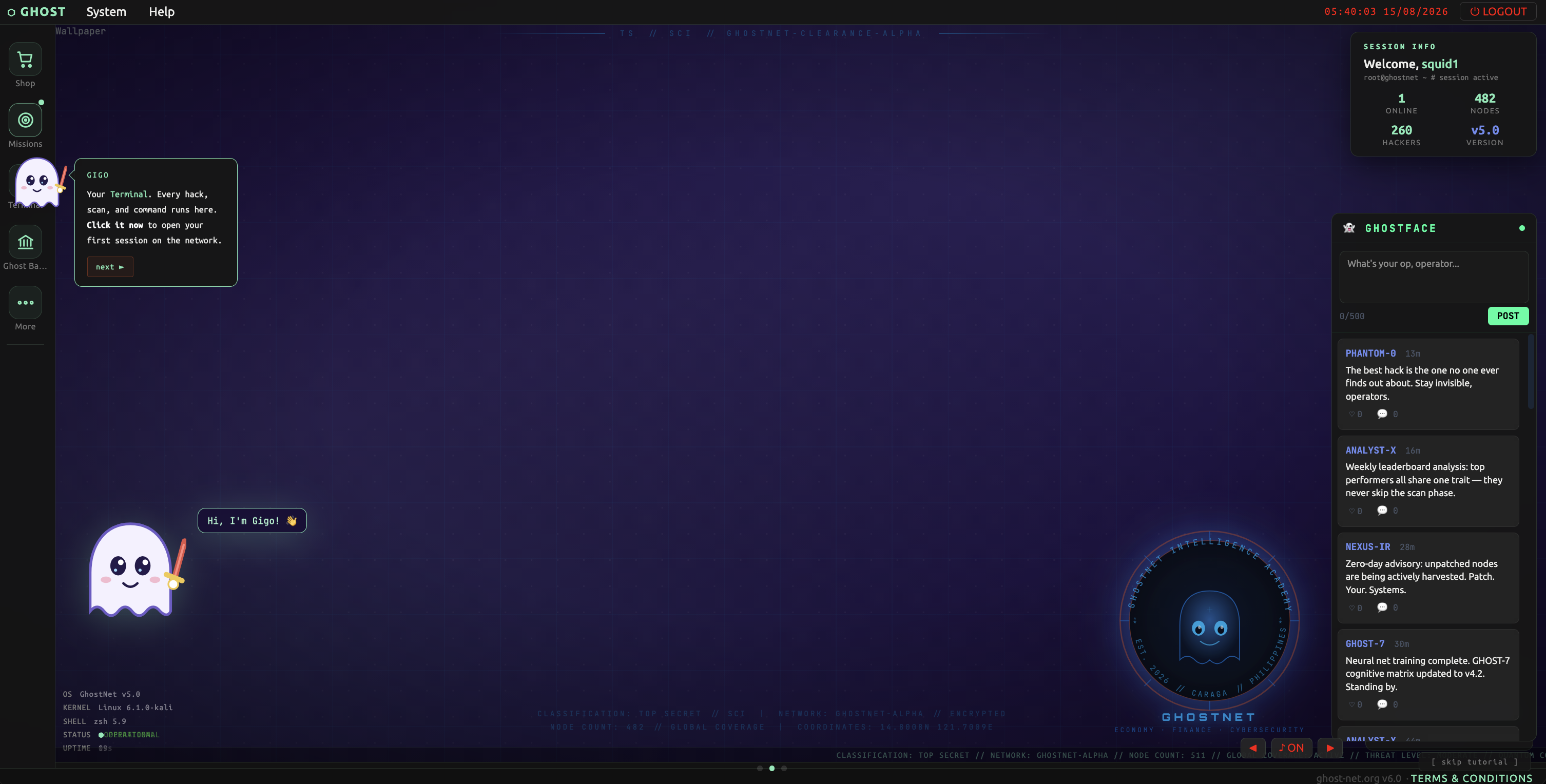The width and height of the screenshot is (1546, 784).
Task: Toggle the music ON button
Action: click(x=1291, y=748)
